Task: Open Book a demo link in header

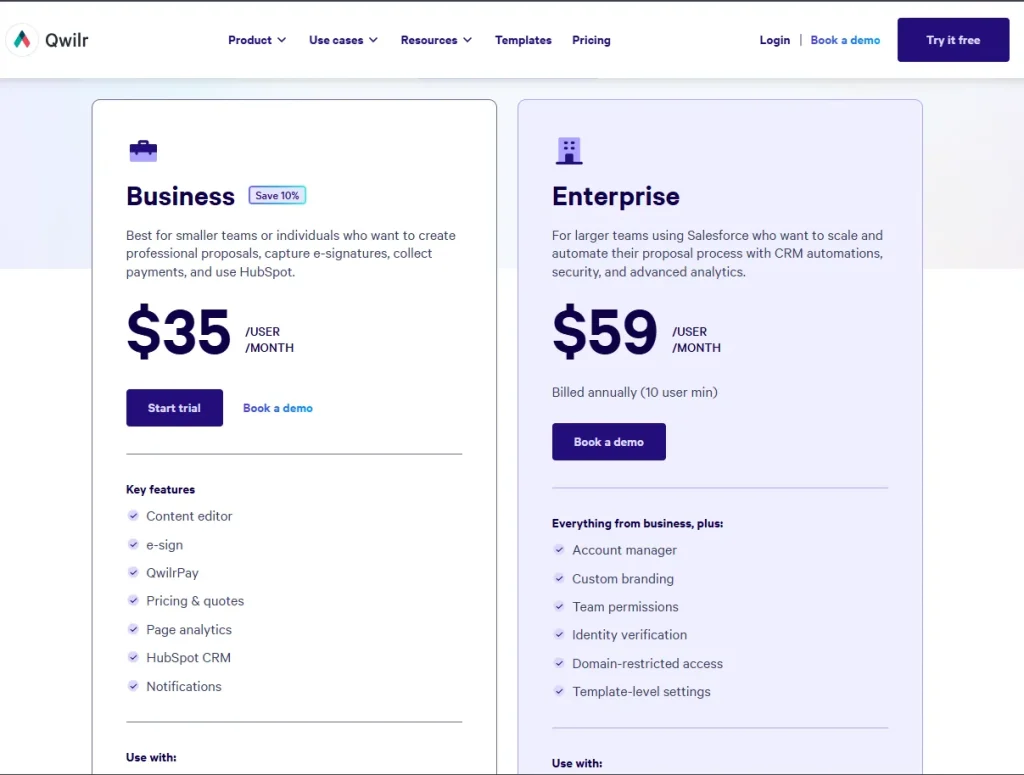Action: (845, 40)
